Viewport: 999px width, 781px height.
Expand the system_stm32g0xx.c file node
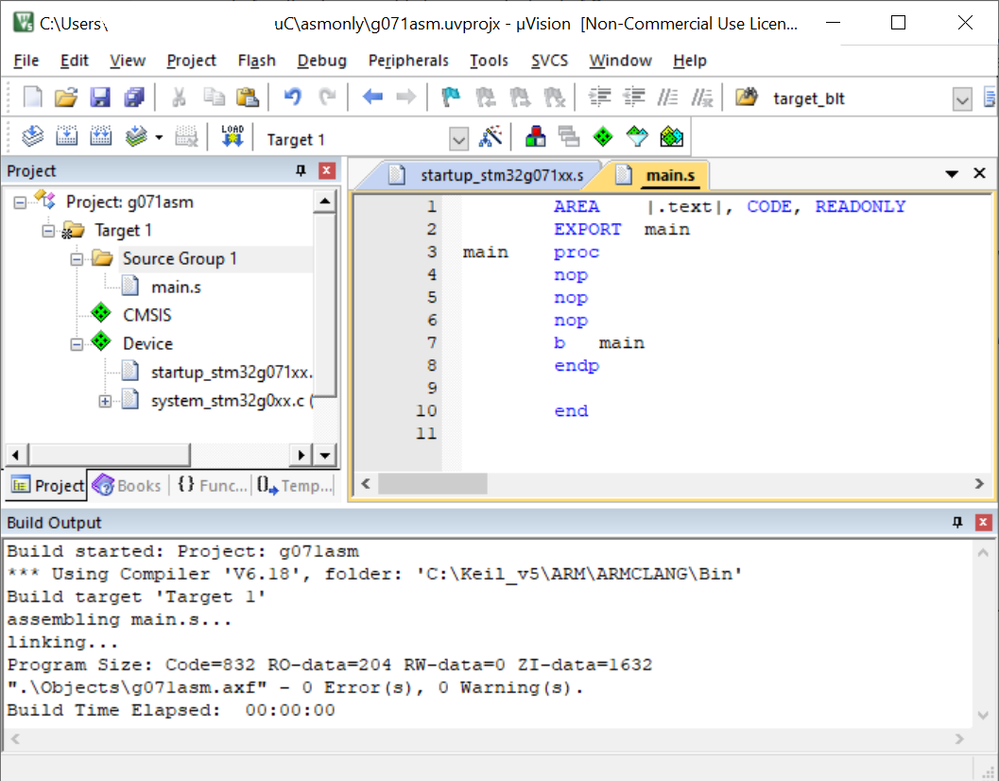pyautogui.click(x=105, y=401)
